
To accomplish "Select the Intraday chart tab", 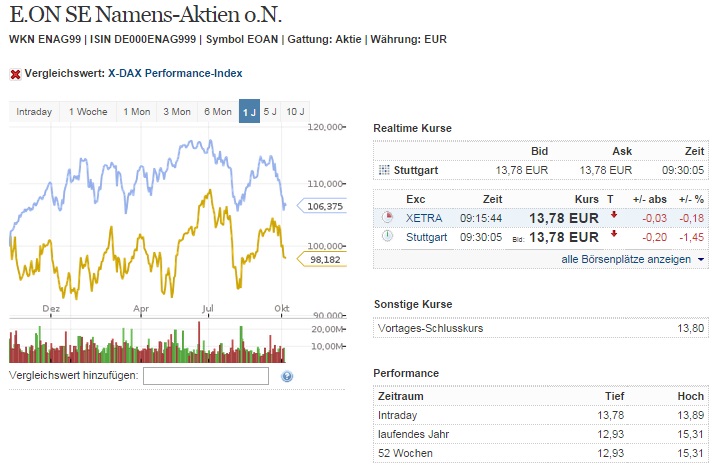I will pos(34,112).
